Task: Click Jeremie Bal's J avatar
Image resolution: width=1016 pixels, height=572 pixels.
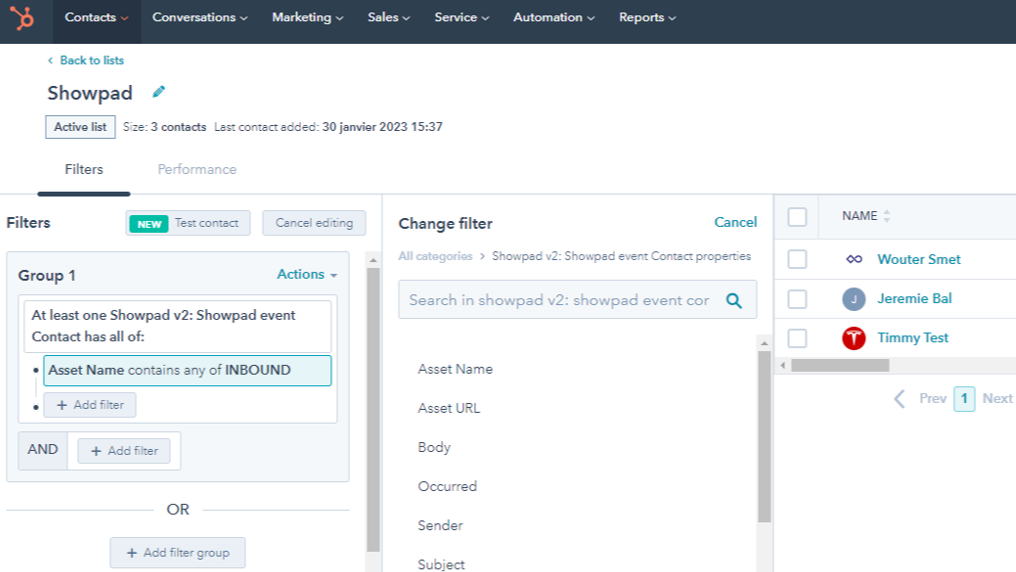Action: tap(854, 299)
